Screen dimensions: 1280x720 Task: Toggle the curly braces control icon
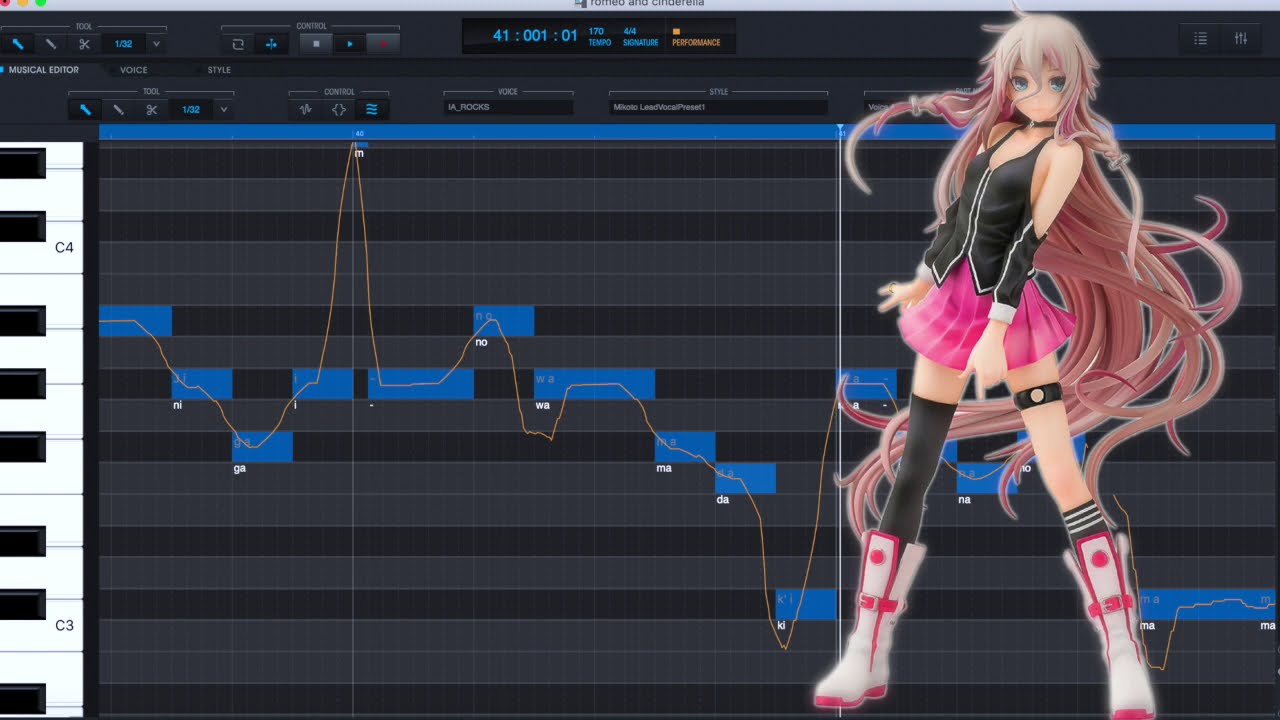pyautogui.click(x=338, y=110)
